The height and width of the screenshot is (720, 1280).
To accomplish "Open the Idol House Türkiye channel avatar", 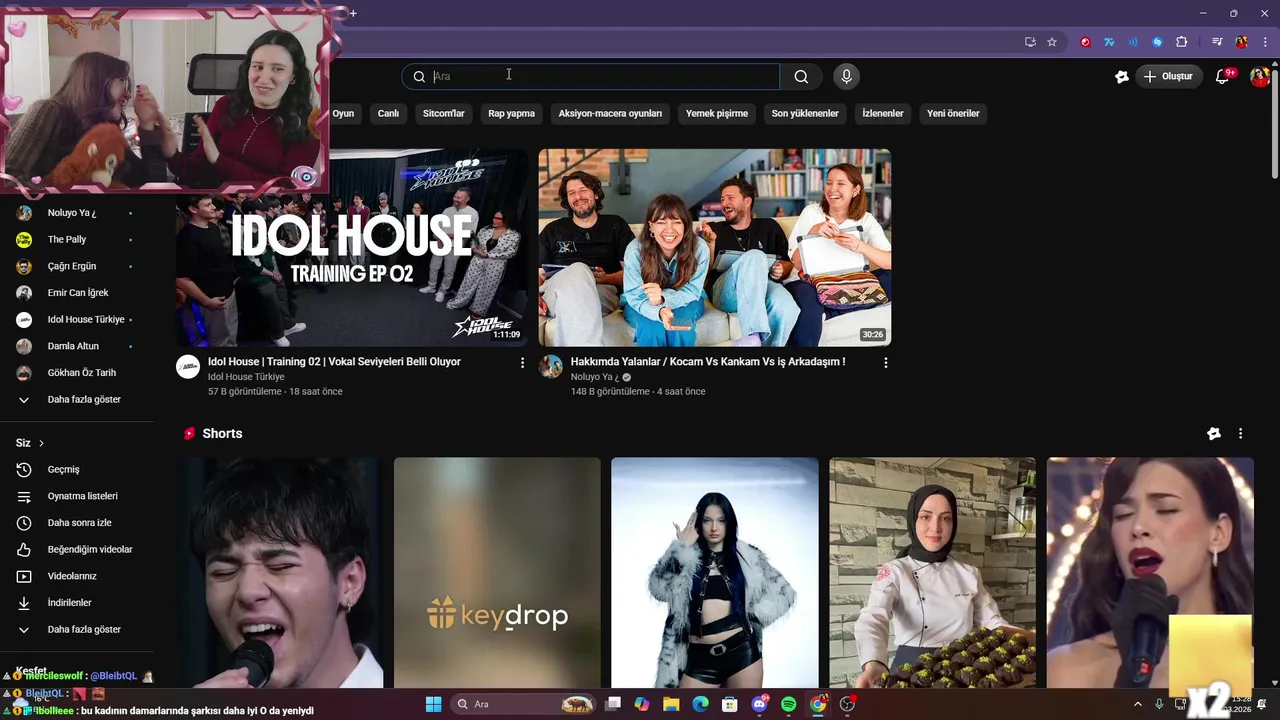I will pos(188,366).
